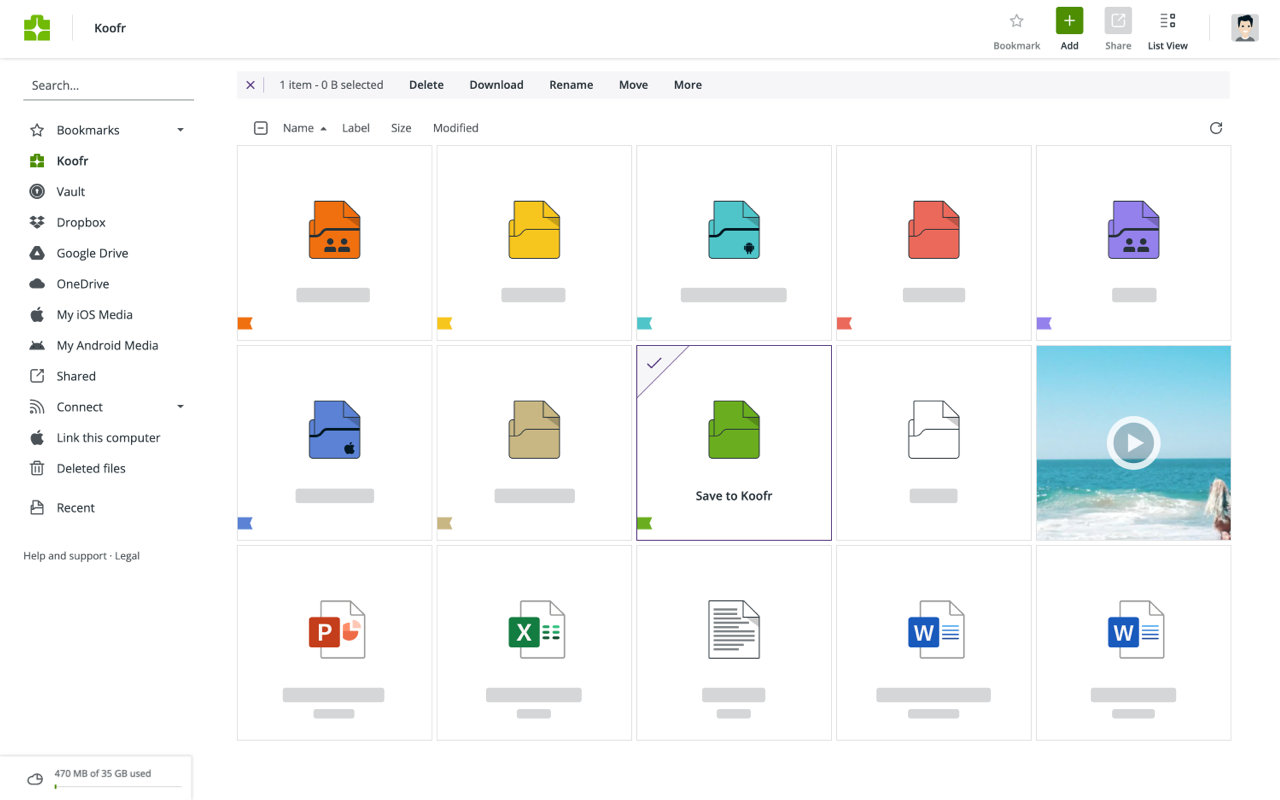1280x800 pixels.
Task: Open the More menu in selection toolbar
Action: pyautogui.click(x=688, y=85)
